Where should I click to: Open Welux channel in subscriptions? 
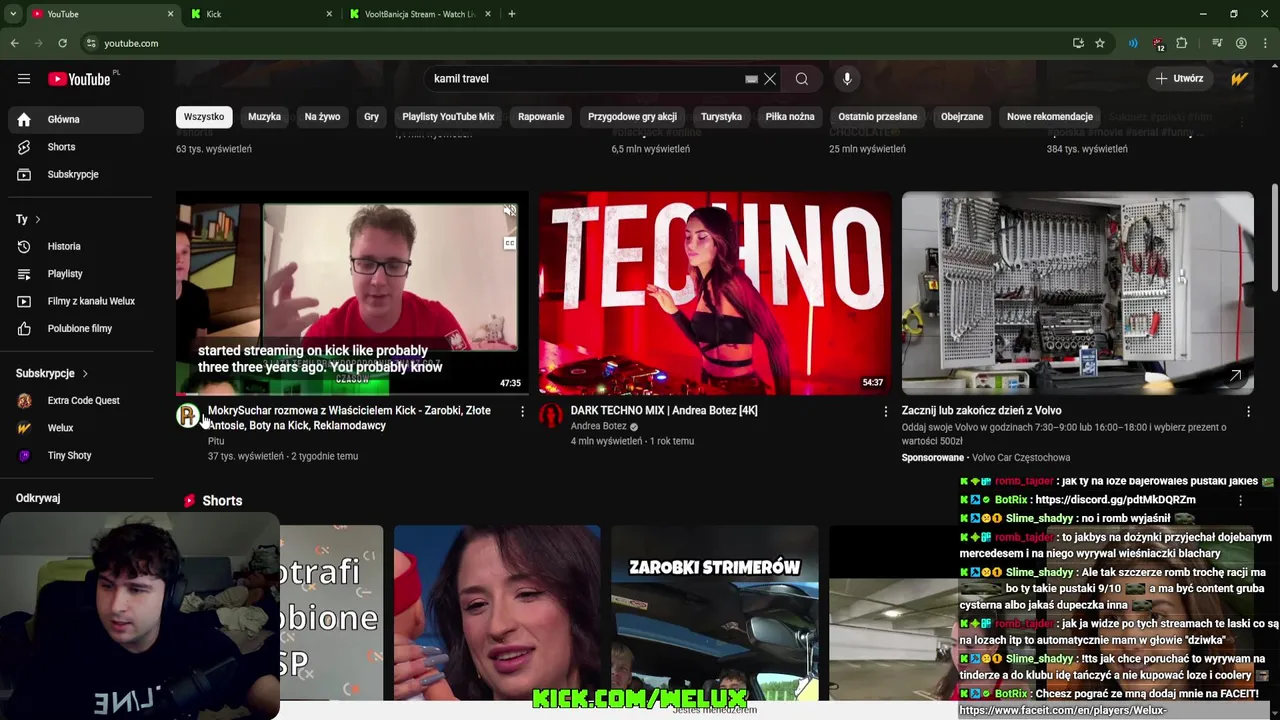(76, 428)
